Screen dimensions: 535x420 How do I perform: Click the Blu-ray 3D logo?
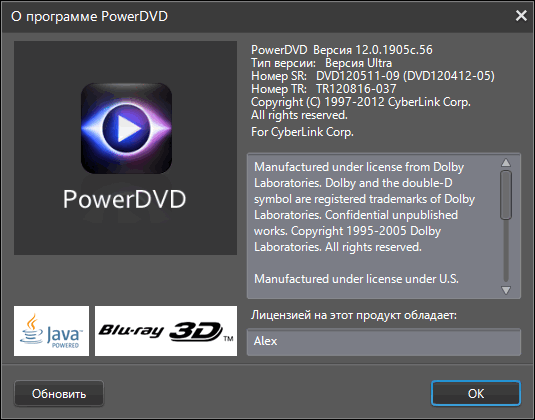tap(166, 331)
